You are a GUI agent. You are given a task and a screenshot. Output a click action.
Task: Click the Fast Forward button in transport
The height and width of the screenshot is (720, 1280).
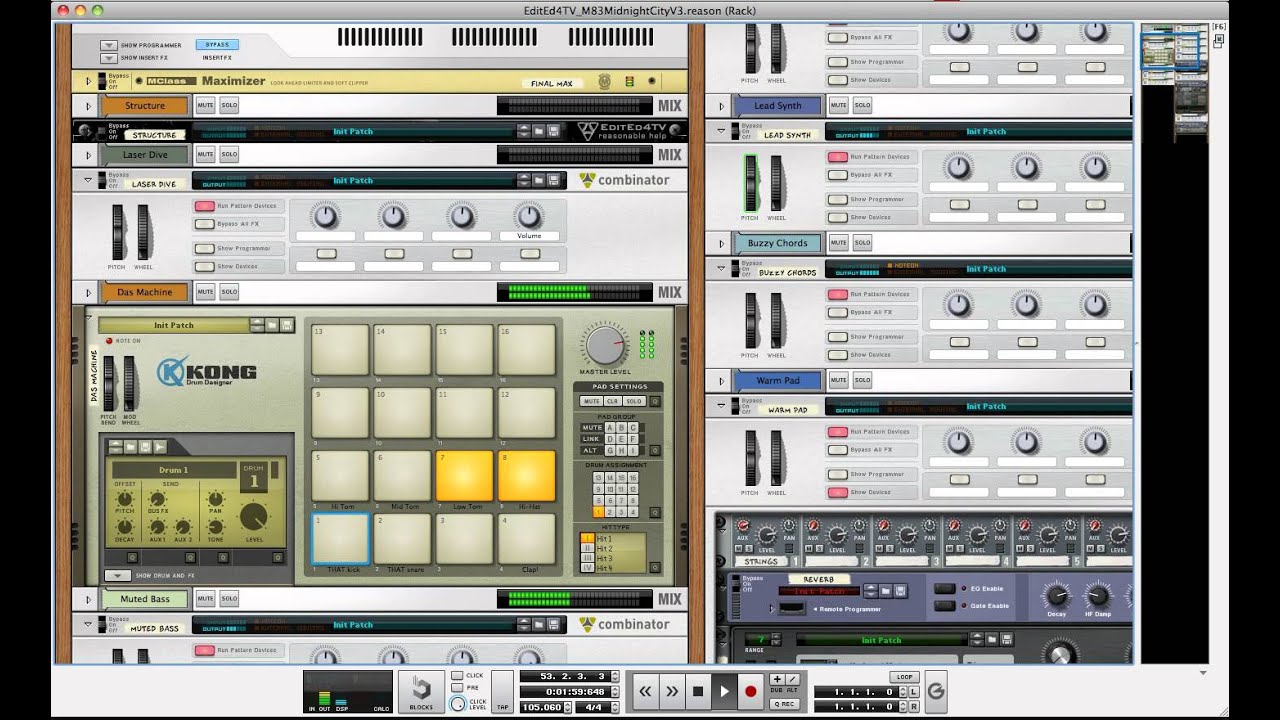pyautogui.click(x=672, y=691)
